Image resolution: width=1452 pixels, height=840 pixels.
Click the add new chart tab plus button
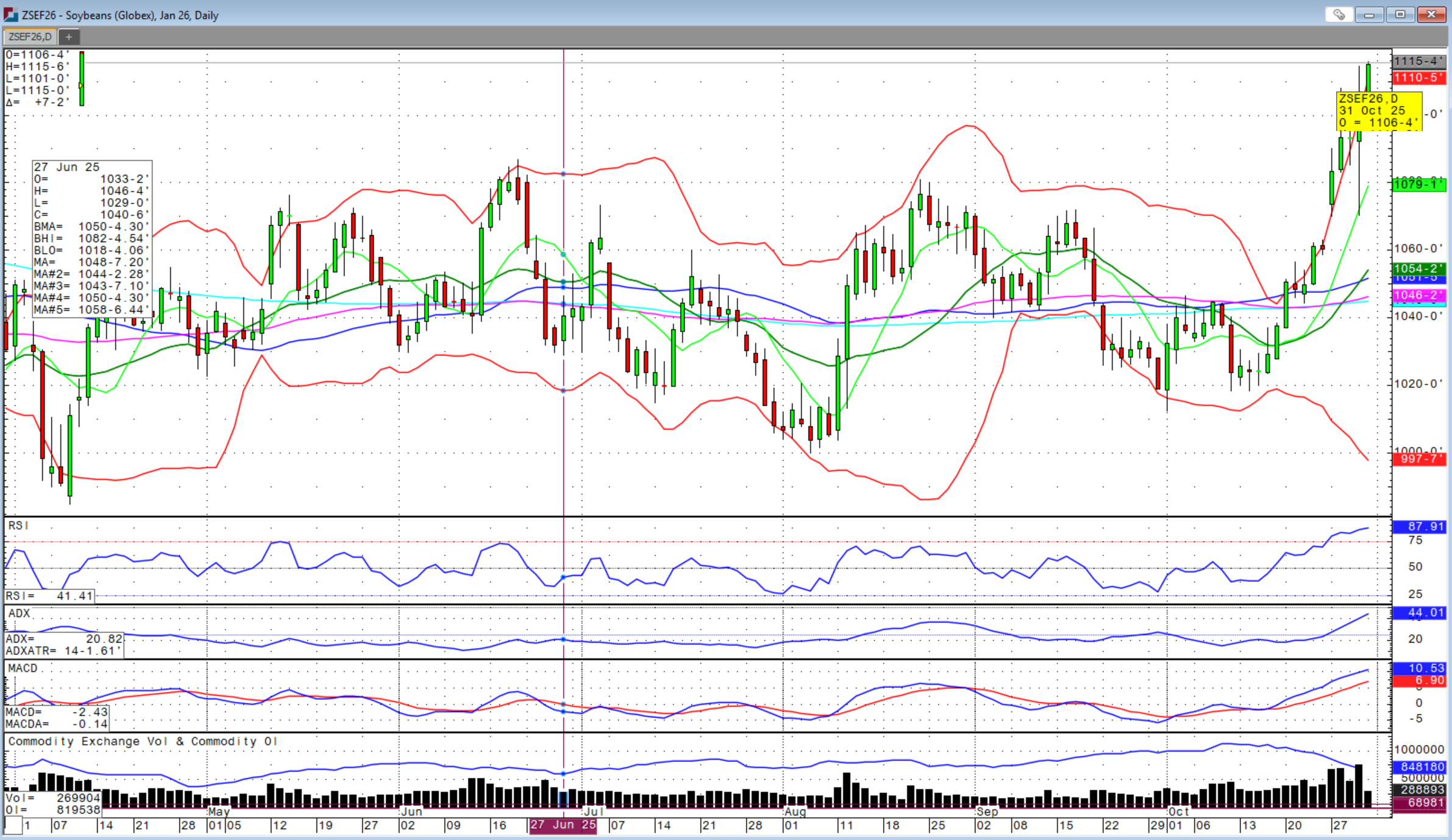tap(69, 37)
